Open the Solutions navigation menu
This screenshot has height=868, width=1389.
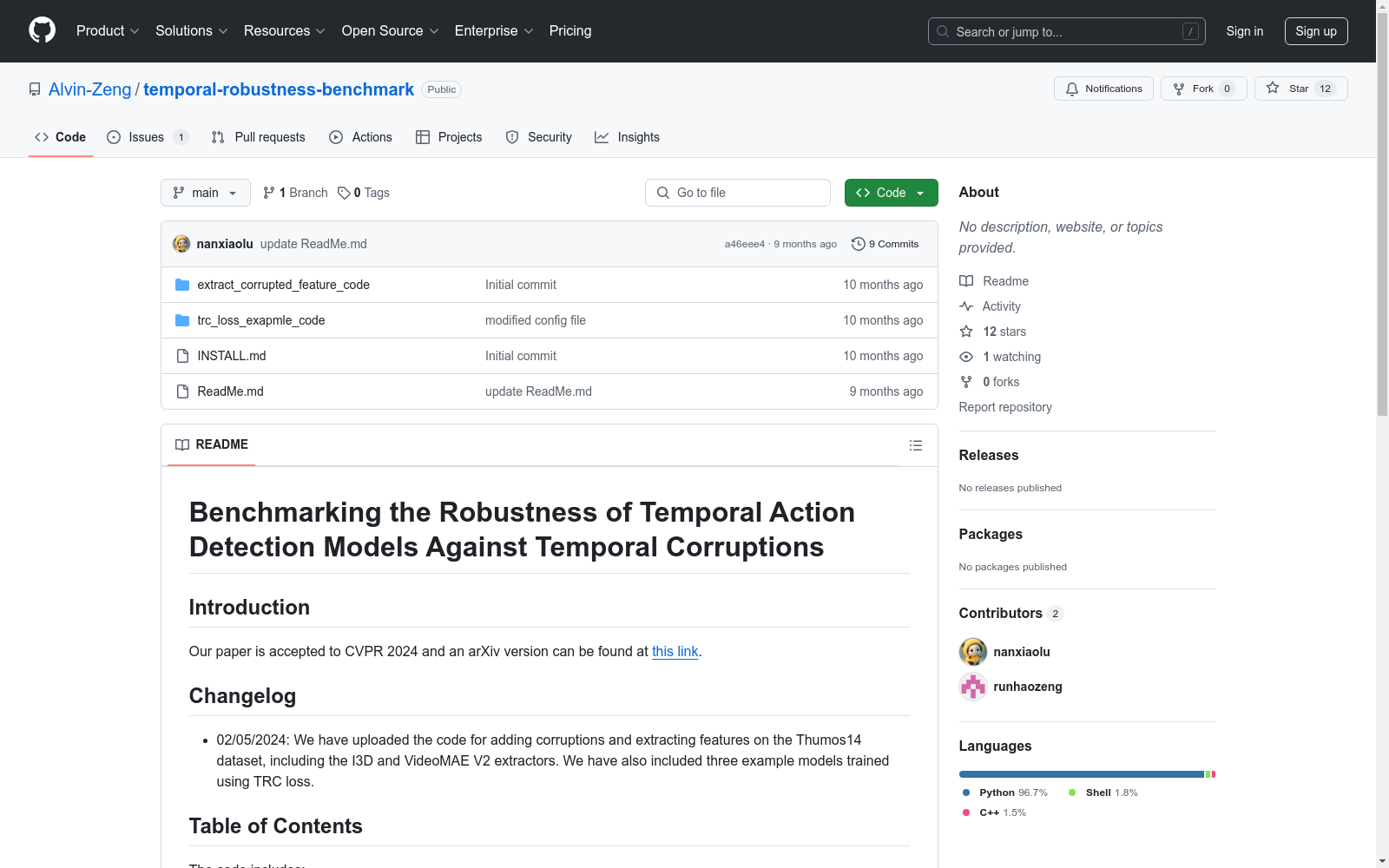[x=191, y=31]
